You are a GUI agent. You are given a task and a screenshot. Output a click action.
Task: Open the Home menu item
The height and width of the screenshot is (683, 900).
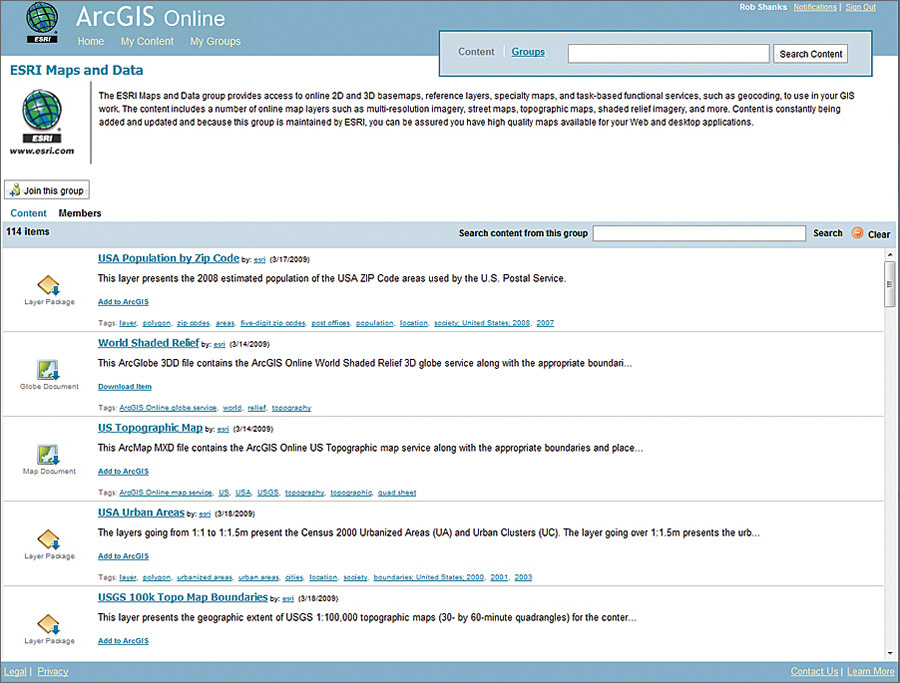pyautogui.click(x=91, y=41)
